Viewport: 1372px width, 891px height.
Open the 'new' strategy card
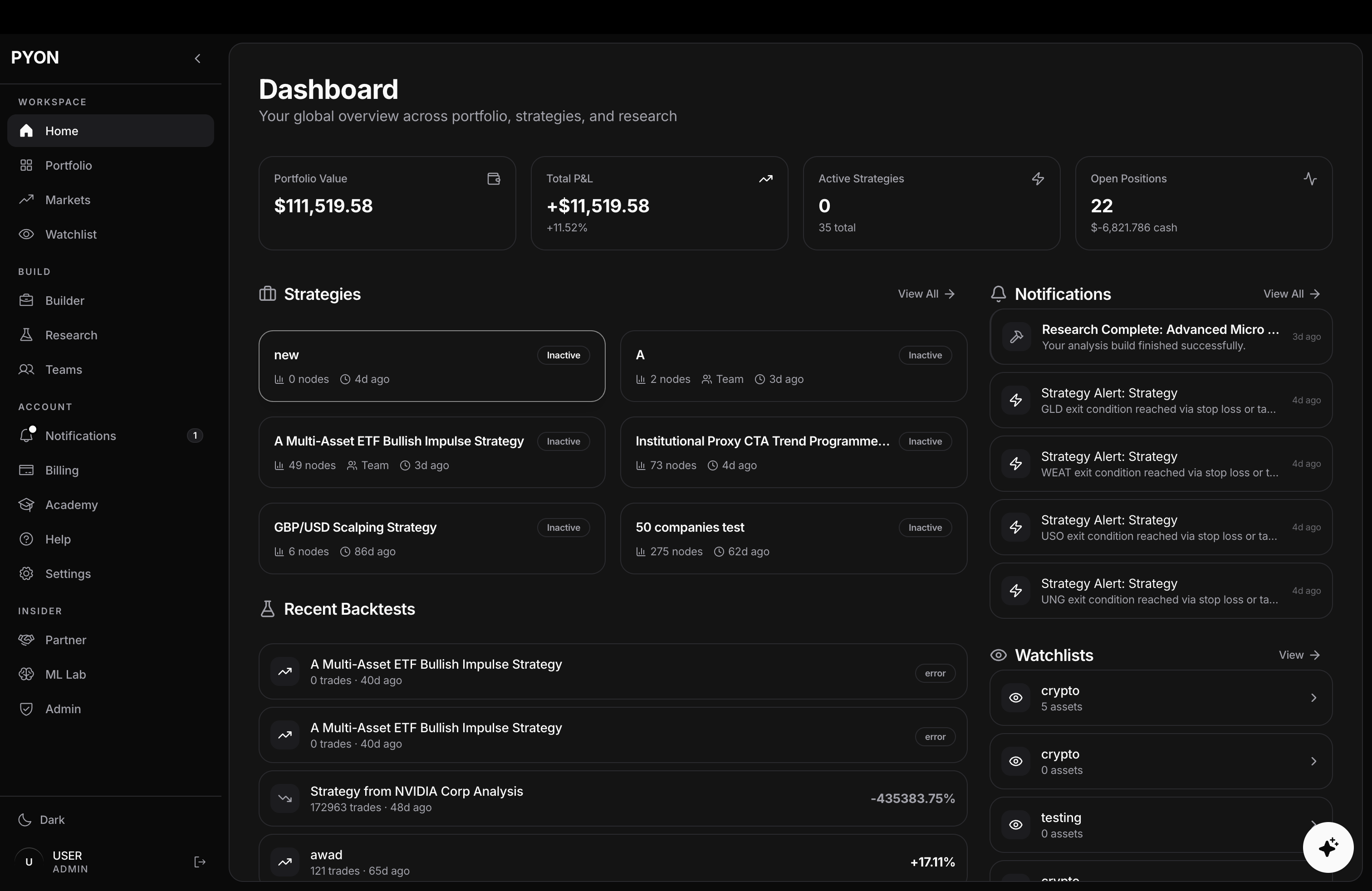tap(432, 366)
